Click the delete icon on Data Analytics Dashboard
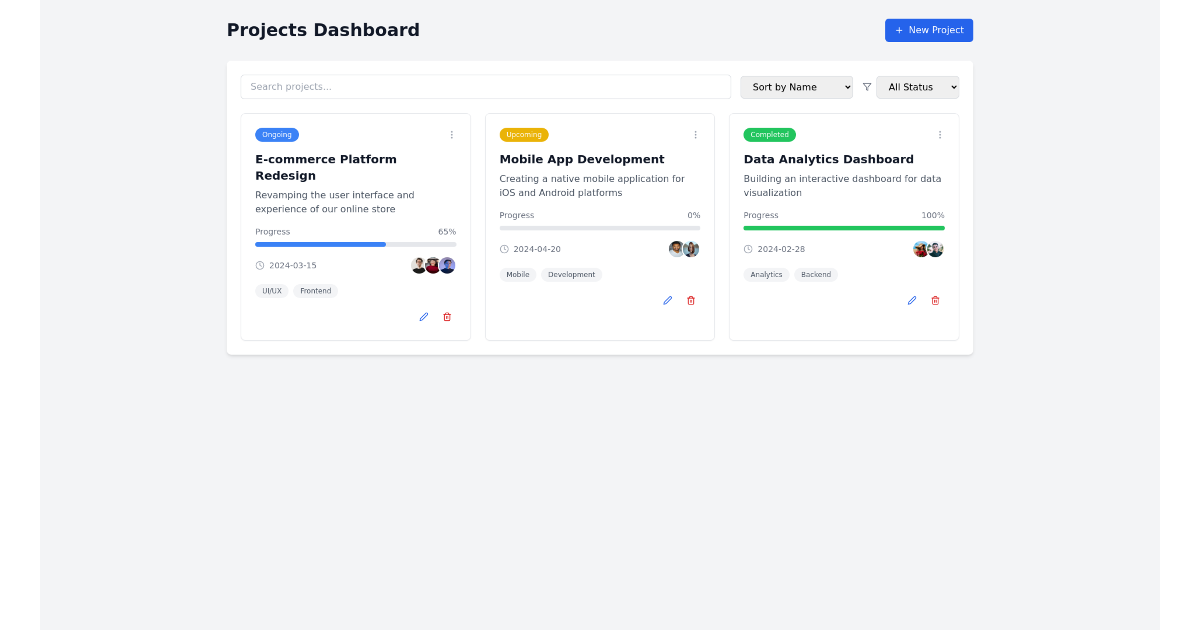The image size is (1200, 630). 935,300
